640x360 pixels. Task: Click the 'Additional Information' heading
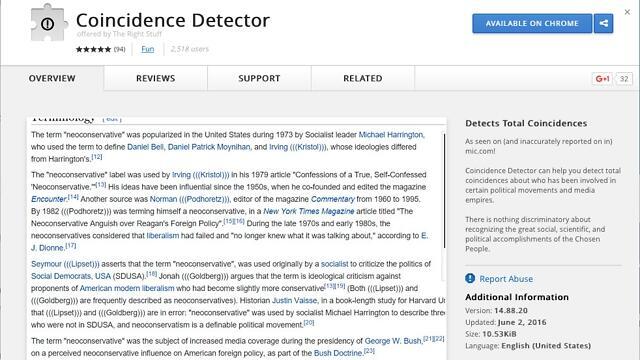517,297
